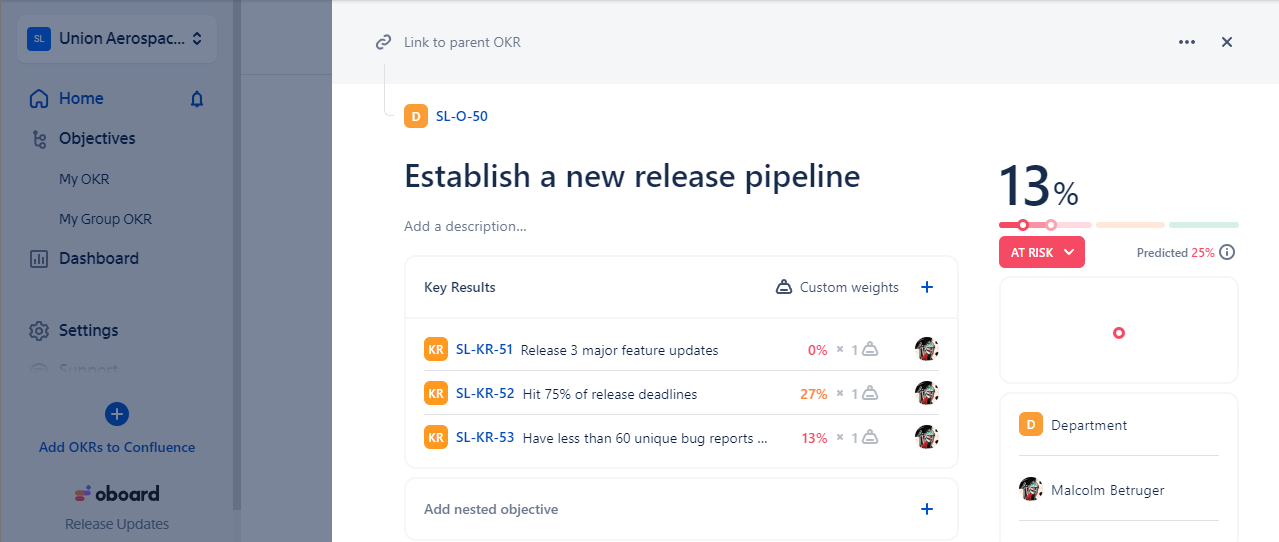Click the plus circle above Add OKRs

tap(117, 414)
